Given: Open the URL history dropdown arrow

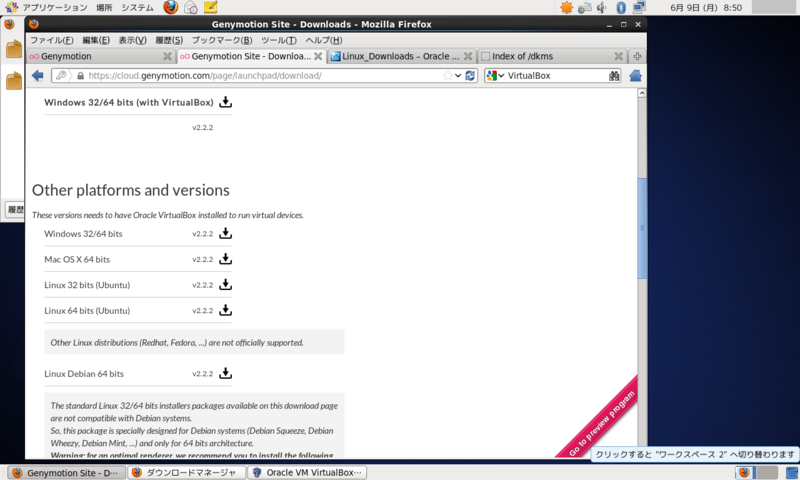Looking at the screenshot, I should [x=458, y=75].
